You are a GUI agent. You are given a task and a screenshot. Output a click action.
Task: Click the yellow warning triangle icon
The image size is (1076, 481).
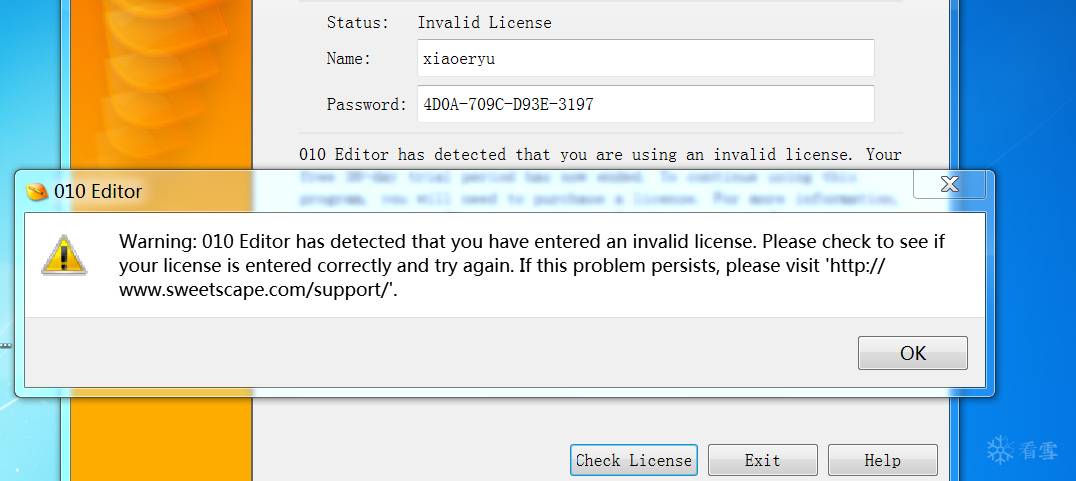click(64, 255)
